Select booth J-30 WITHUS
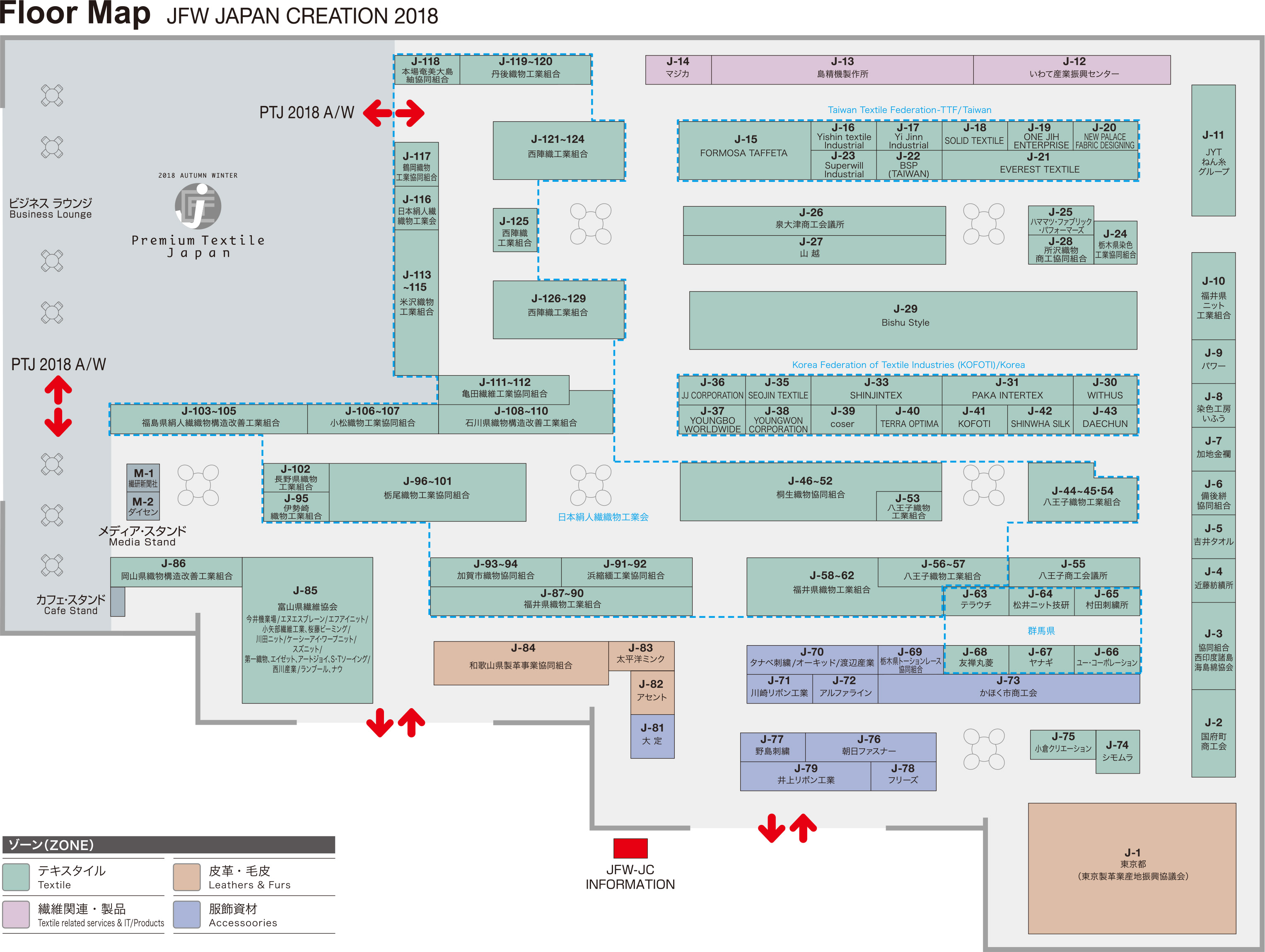Image resolution: width=1265 pixels, height=952 pixels. [1106, 390]
